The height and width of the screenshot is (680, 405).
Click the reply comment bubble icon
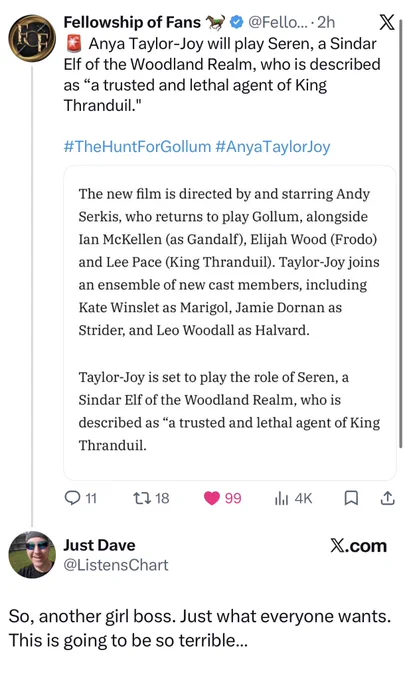click(x=72, y=497)
